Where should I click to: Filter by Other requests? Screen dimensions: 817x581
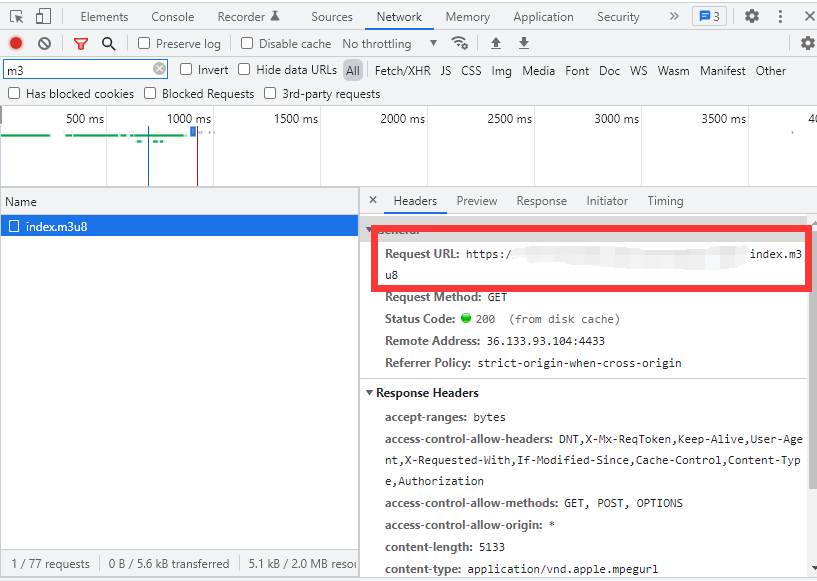coord(771,70)
